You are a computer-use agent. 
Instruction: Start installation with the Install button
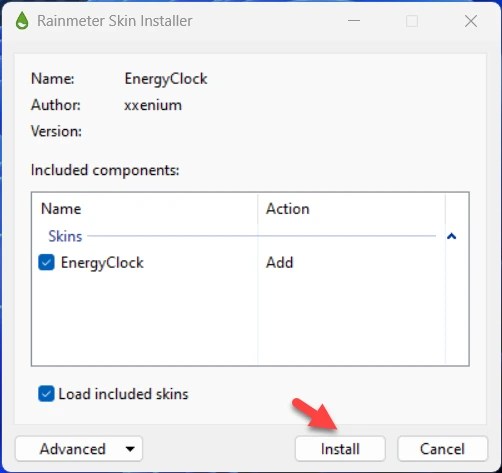340,449
